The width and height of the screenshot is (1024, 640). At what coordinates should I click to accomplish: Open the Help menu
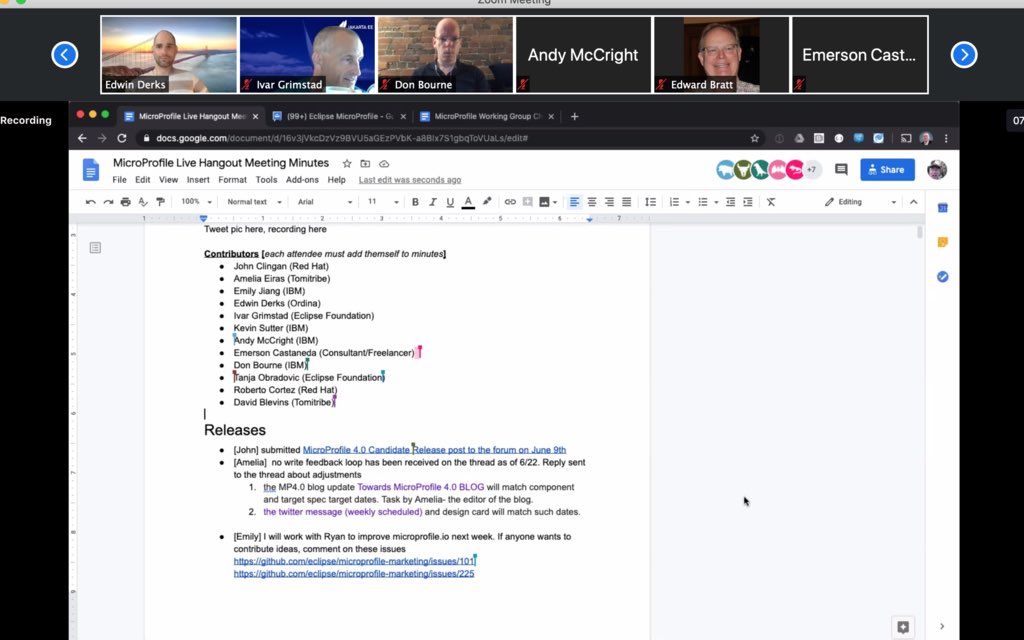pyautogui.click(x=336, y=180)
